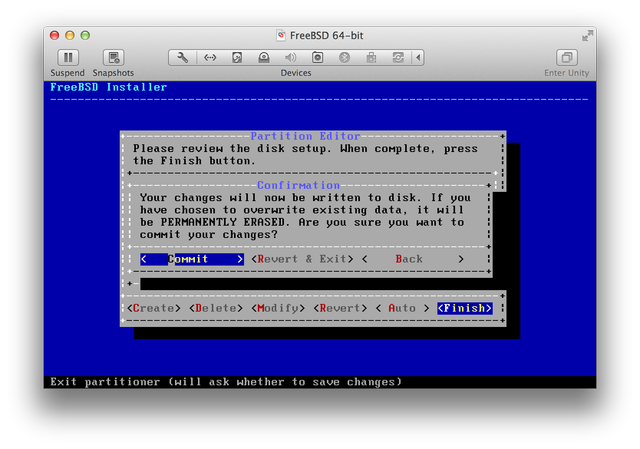Viewport: 640px width, 449px height.
Task: Select the Revert & Exit button
Action: click(x=302, y=259)
